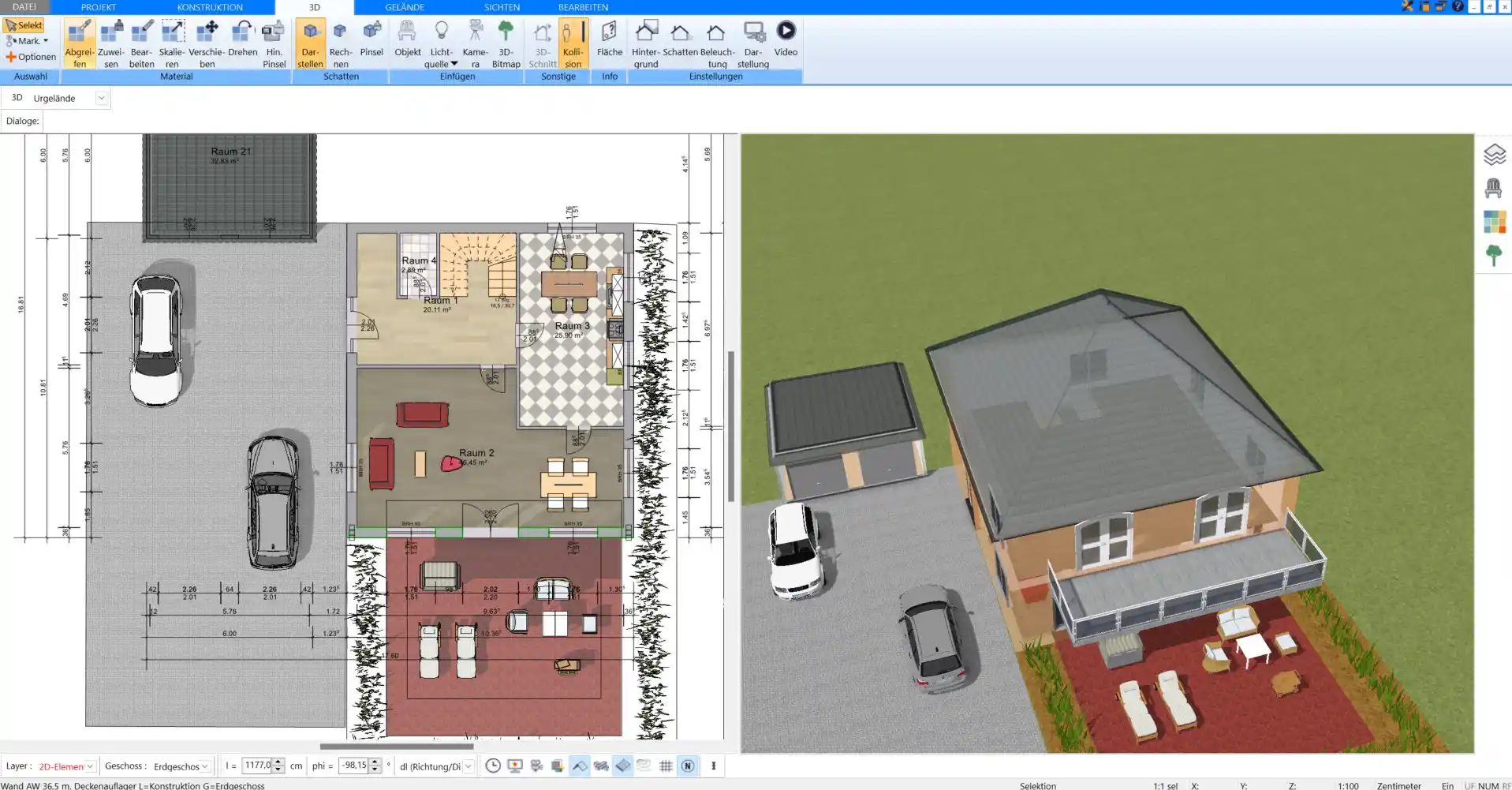This screenshot has height=790, width=1512.
Task: Insert a Kamera
Action: (475, 44)
